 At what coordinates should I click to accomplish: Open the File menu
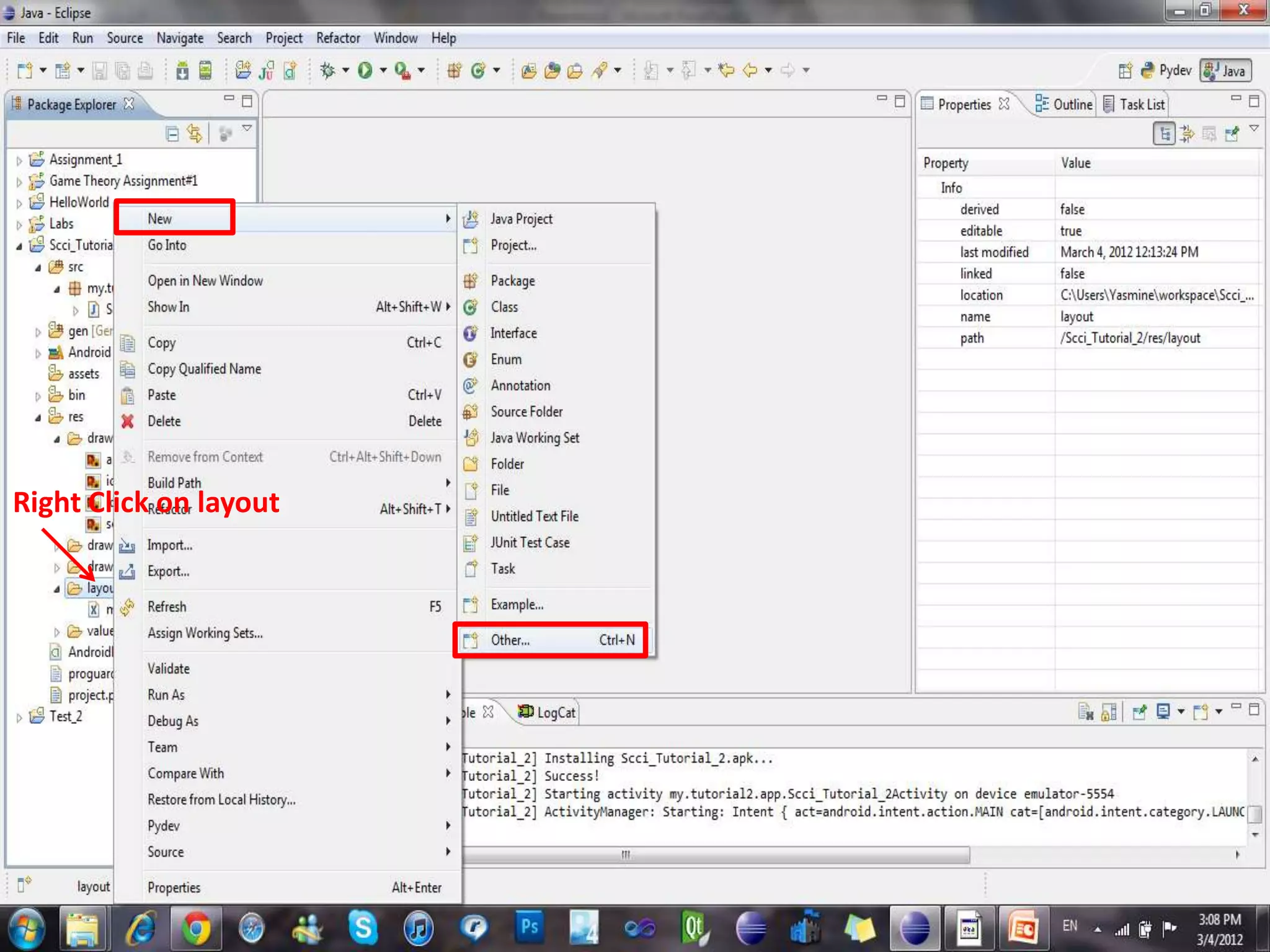(x=16, y=38)
